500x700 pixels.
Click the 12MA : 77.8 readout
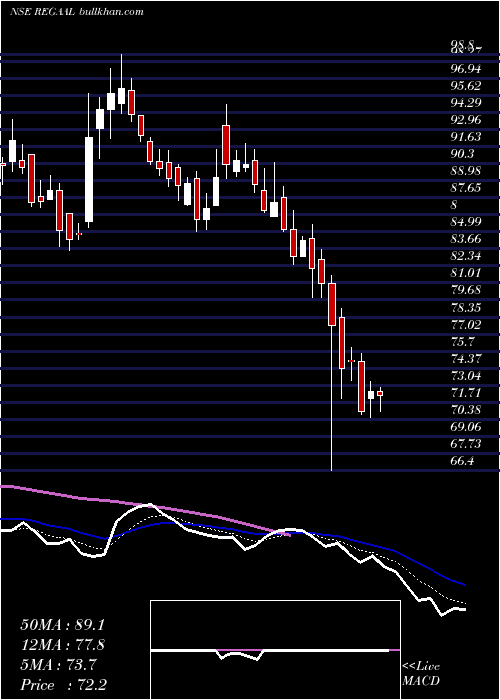[62, 645]
